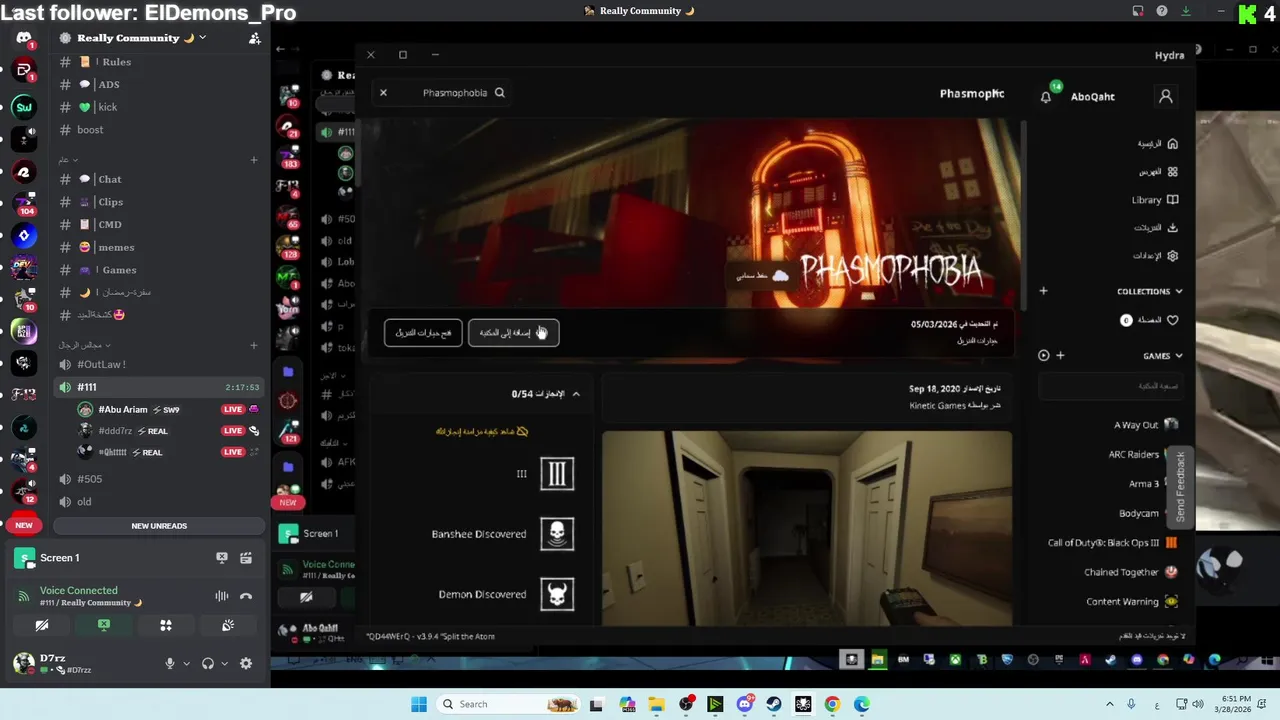Open the memes channel
1280x720 pixels.
pos(158,247)
